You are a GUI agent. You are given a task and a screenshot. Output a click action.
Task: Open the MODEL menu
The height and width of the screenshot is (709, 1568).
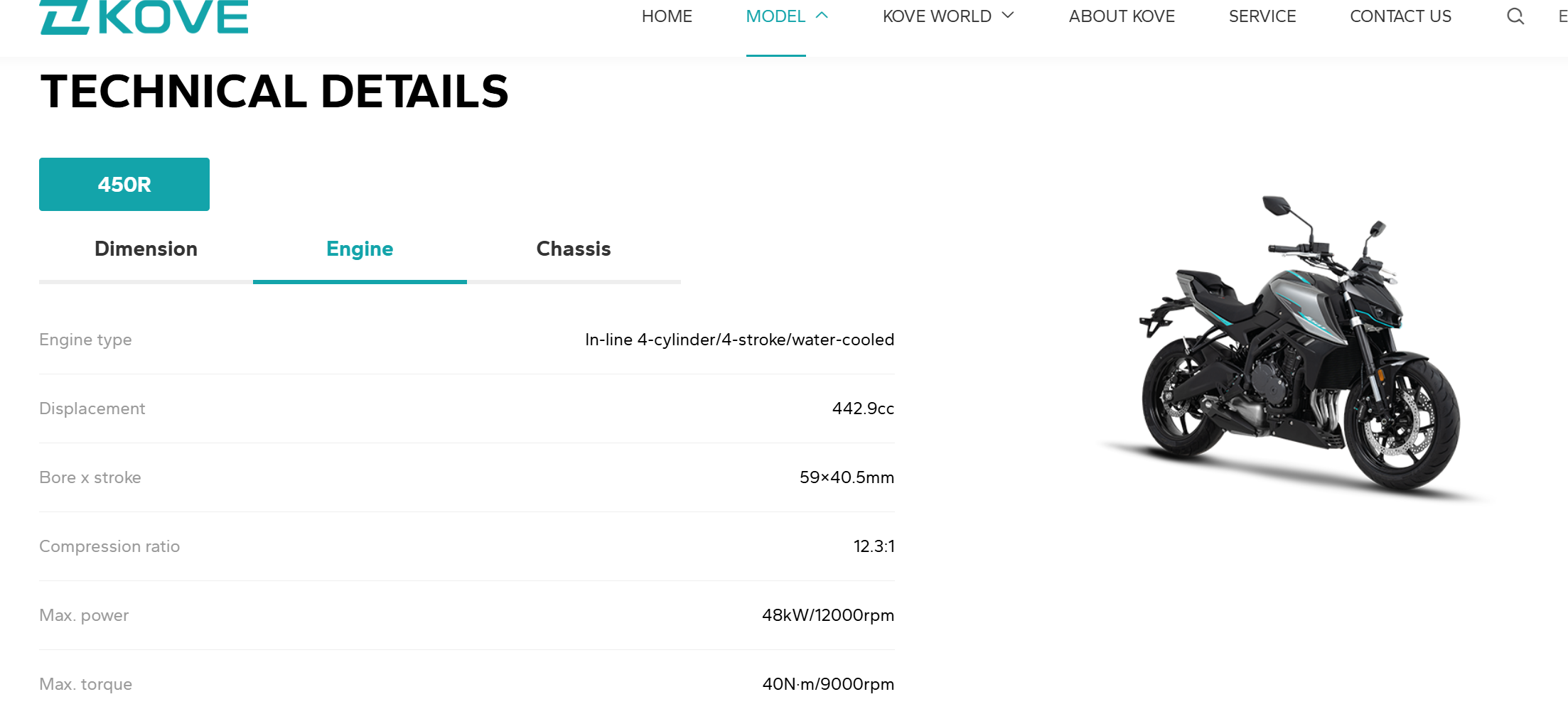point(775,16)
